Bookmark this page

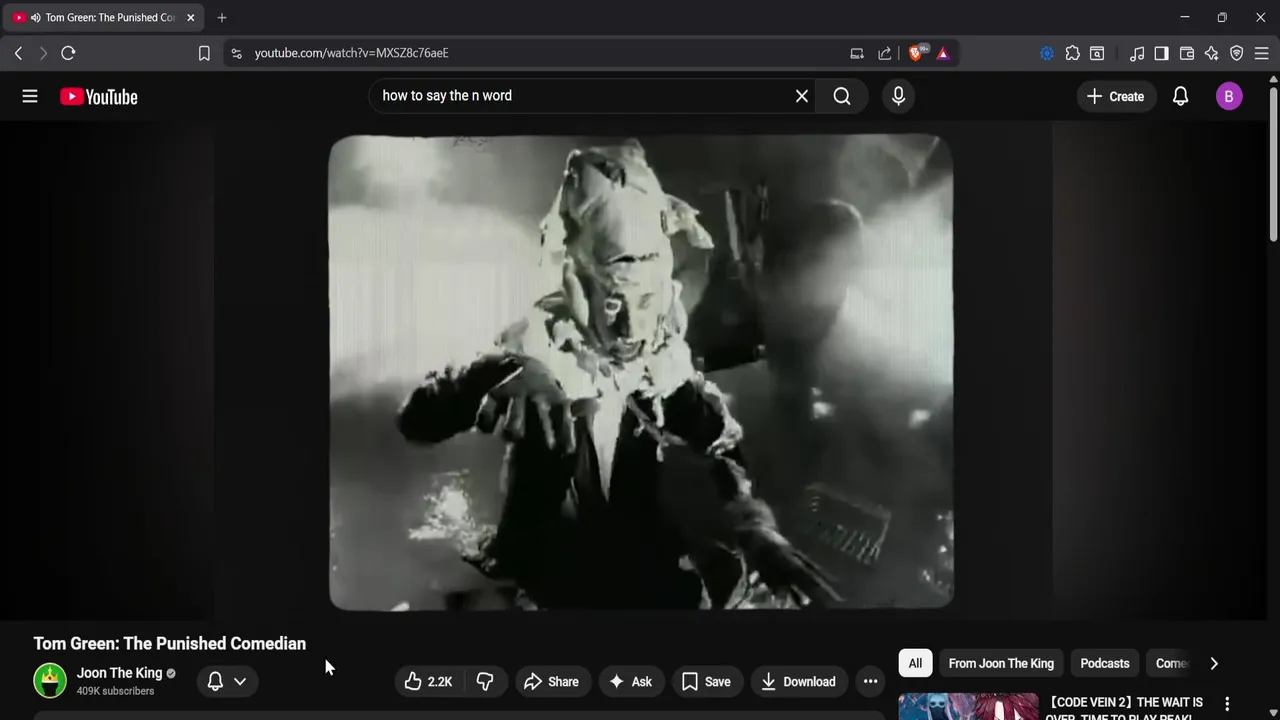(x=204, y=53)
